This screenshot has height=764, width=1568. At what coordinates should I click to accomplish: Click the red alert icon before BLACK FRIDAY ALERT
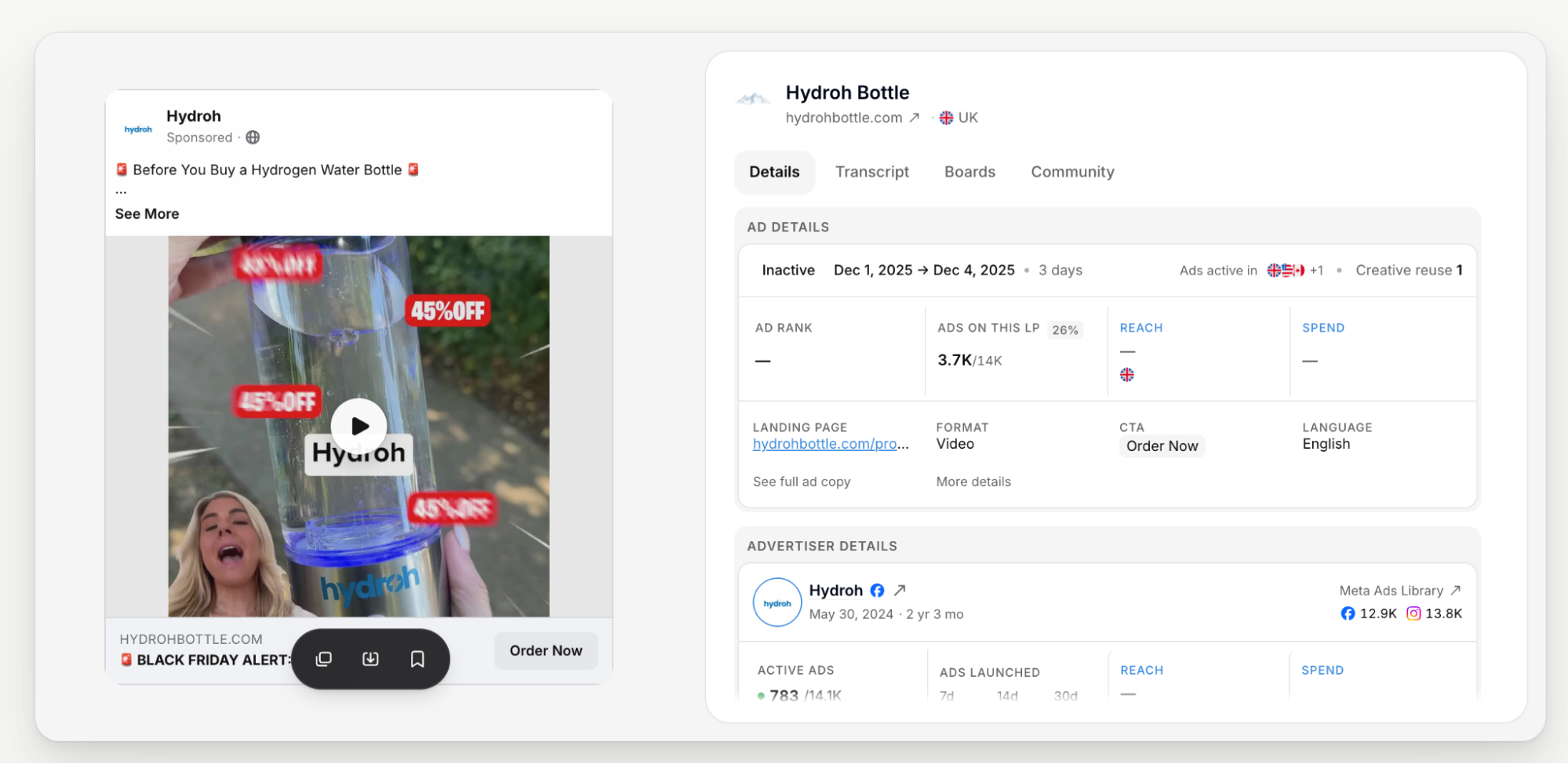pos(126,660)
